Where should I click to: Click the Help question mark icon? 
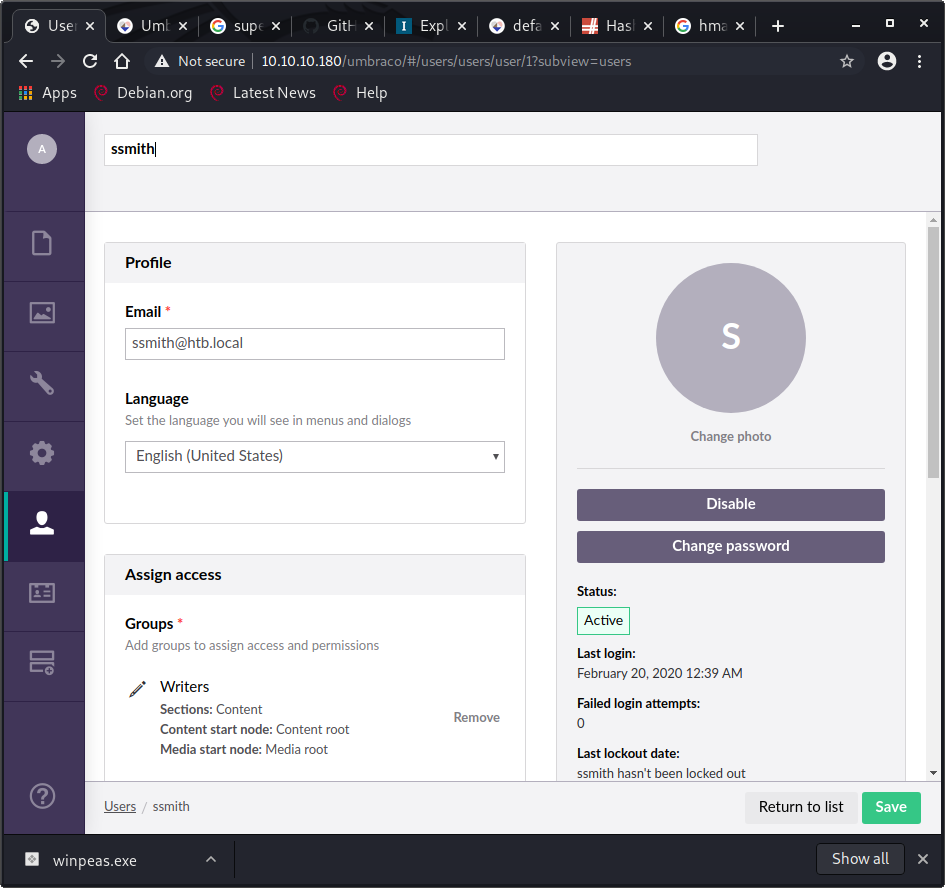click(x=42, y=796)
